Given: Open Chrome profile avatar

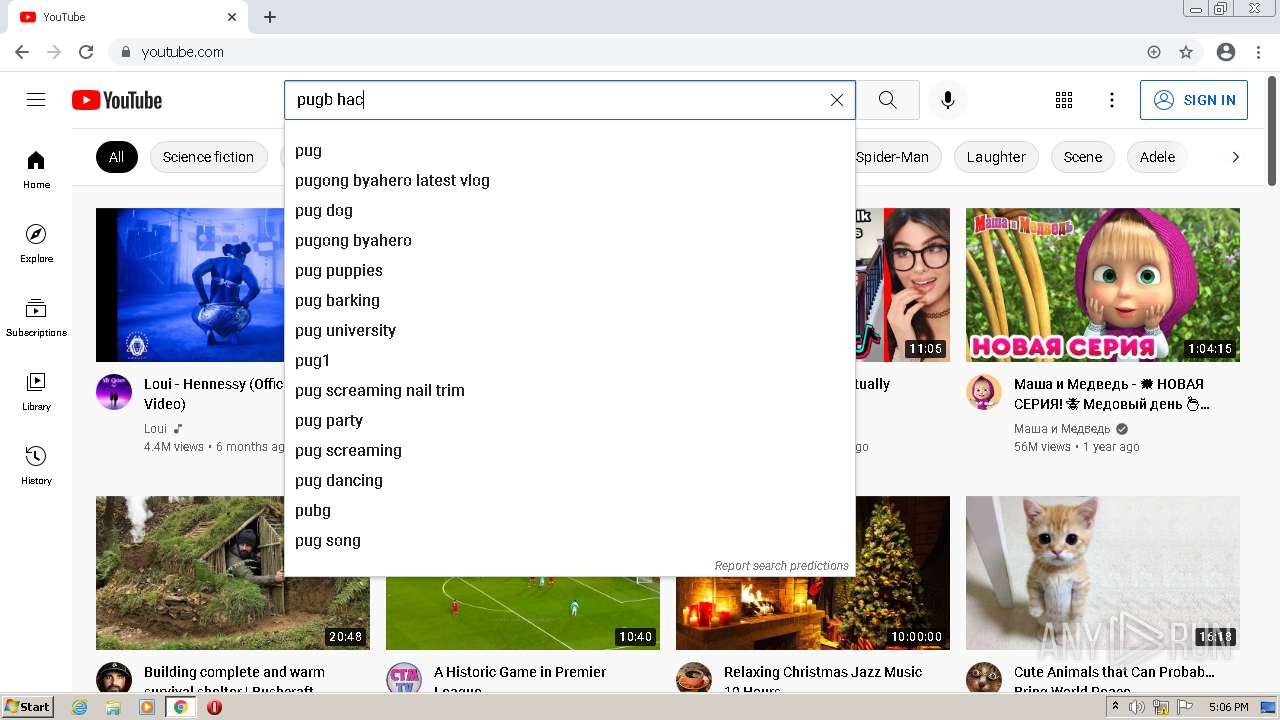Looking at the screenshot, I should 1226,52.
